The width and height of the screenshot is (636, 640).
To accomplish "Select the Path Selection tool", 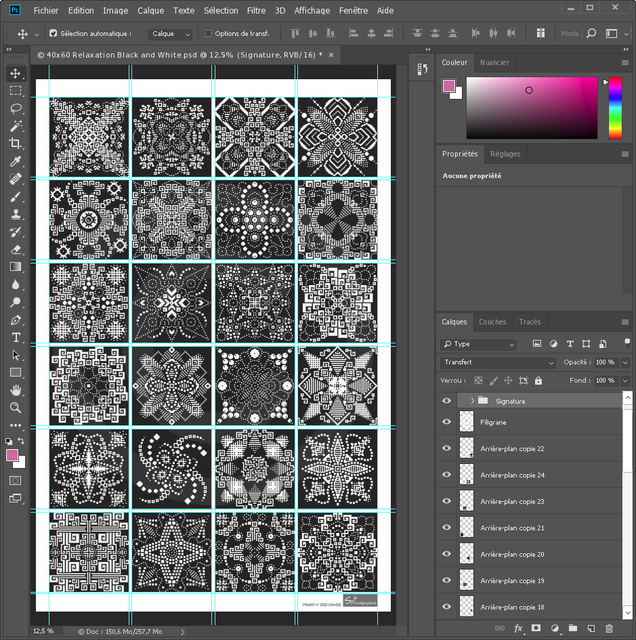I will tap(16, 355).
